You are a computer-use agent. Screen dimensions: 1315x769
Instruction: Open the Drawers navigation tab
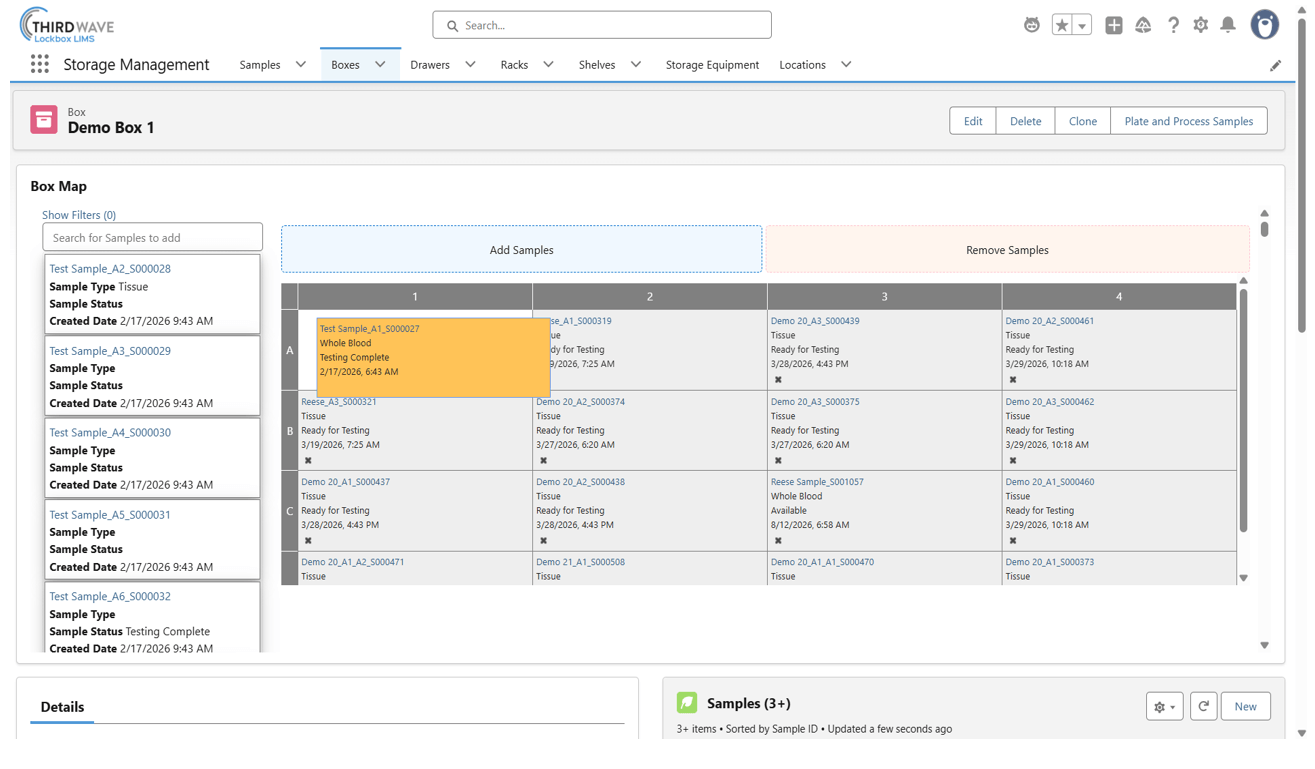(430, 65)
